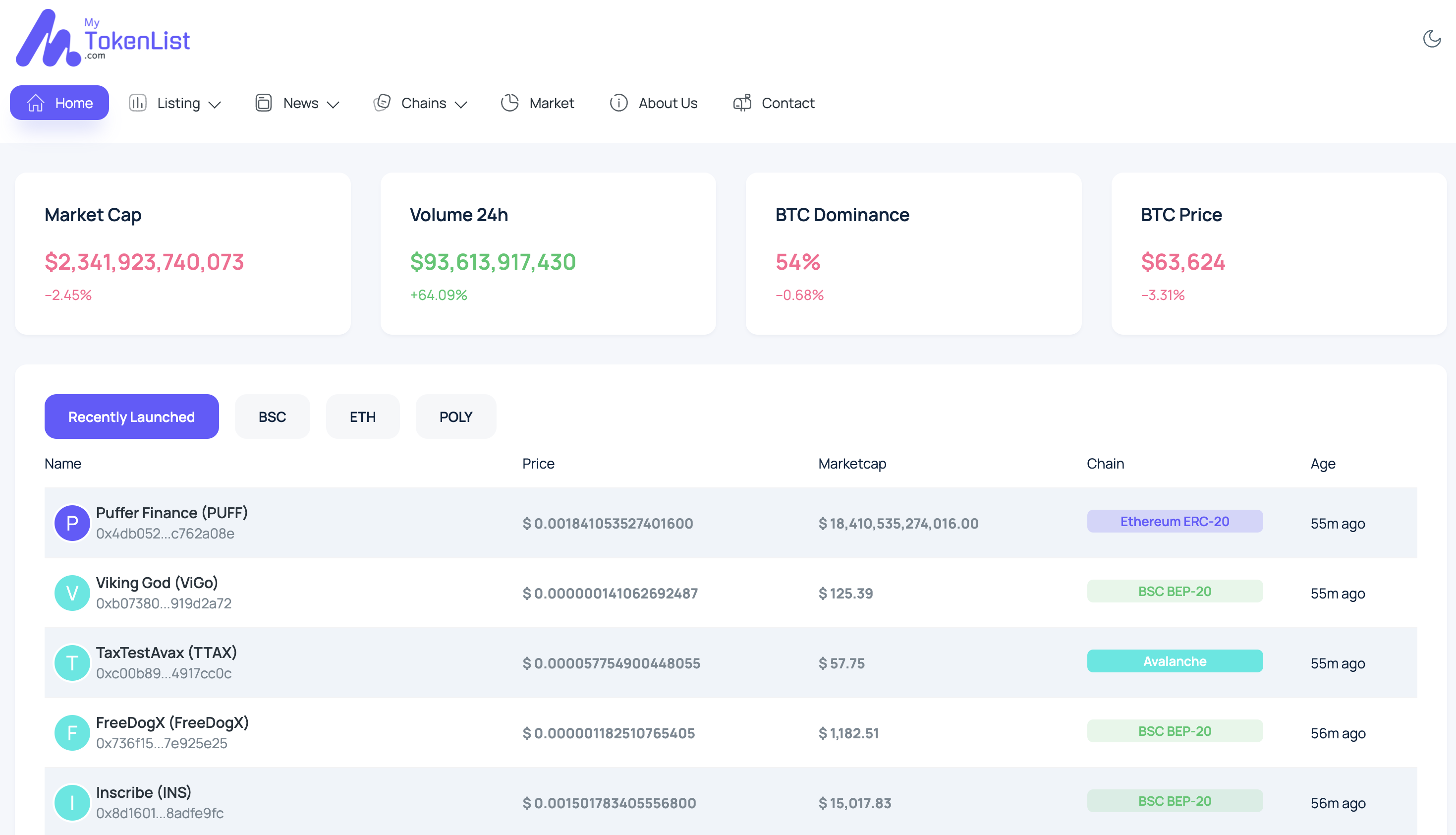Click the About Us info icon
Image resolution: width=1456 pixels, height=835 pixels.
click(619, 103)
